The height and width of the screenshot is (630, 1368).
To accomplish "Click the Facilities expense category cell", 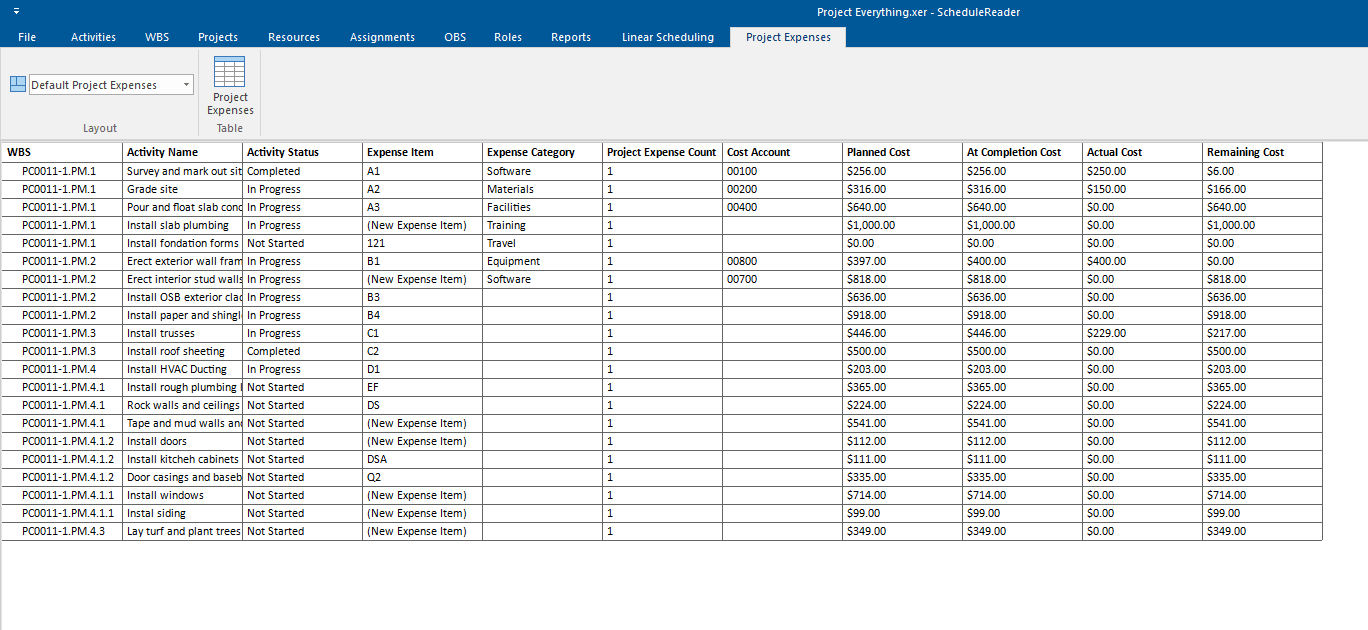I will point(543,207).
